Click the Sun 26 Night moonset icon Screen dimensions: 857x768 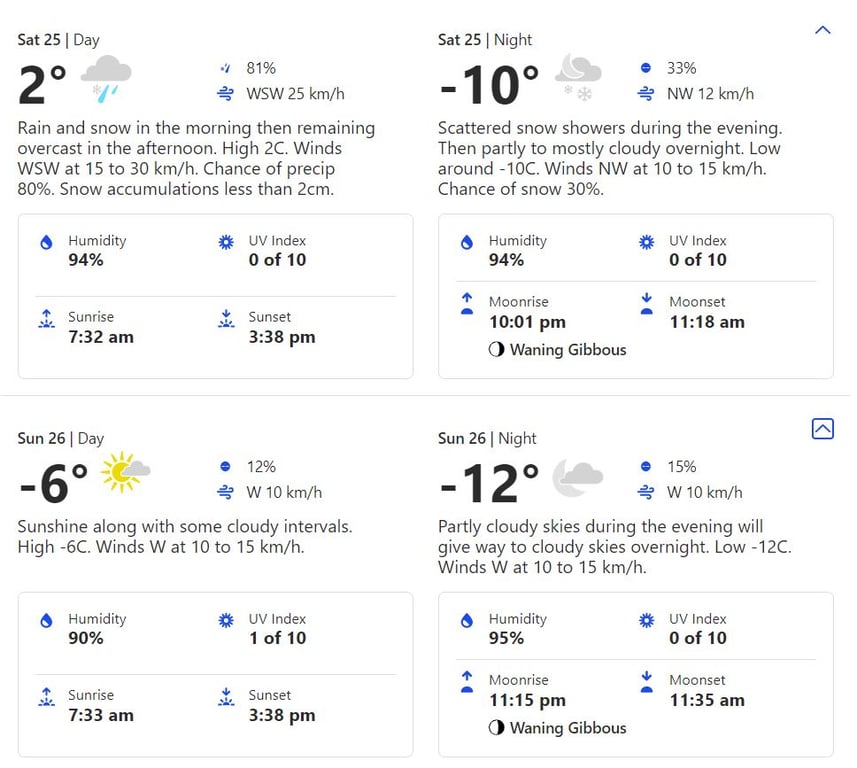coord(647,682)
